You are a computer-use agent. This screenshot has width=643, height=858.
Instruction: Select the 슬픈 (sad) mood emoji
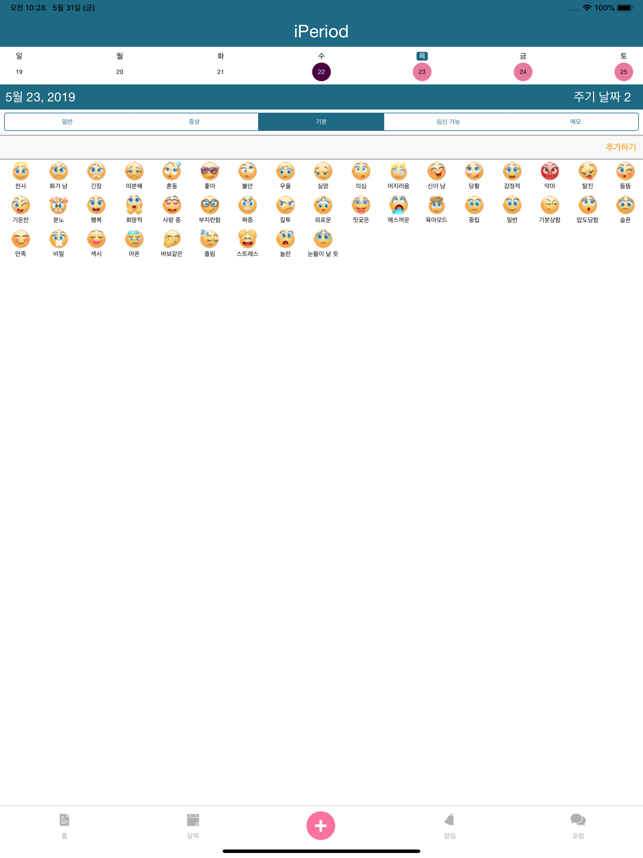pos(625,207)
